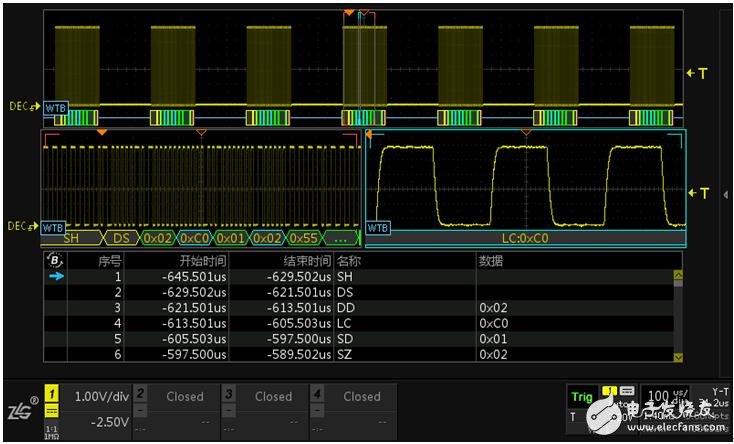Click the 0xC0 decoded segment in bus lane
Image resolution: width=734 pixels, height=444 pixels.
click(192, 239)
